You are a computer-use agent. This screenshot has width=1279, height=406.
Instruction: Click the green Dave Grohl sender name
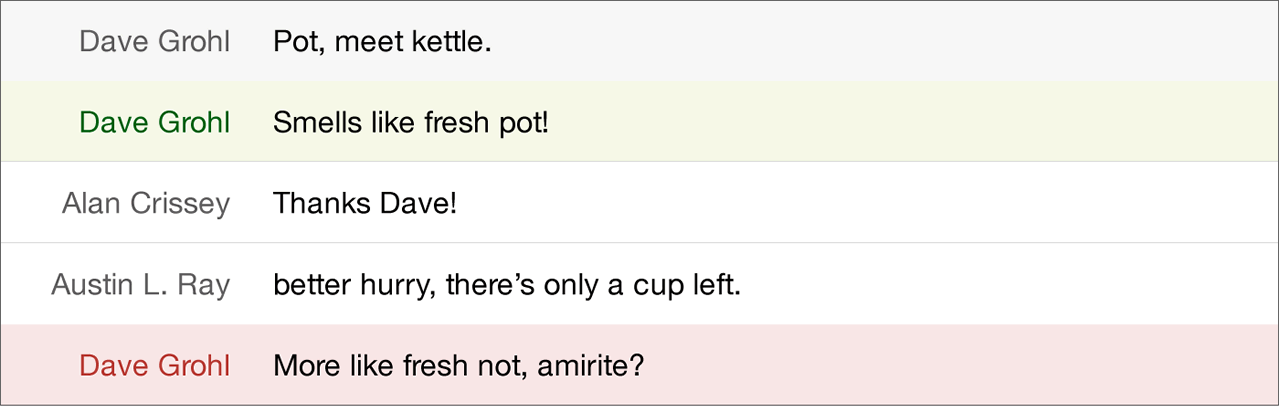(154, 123)
